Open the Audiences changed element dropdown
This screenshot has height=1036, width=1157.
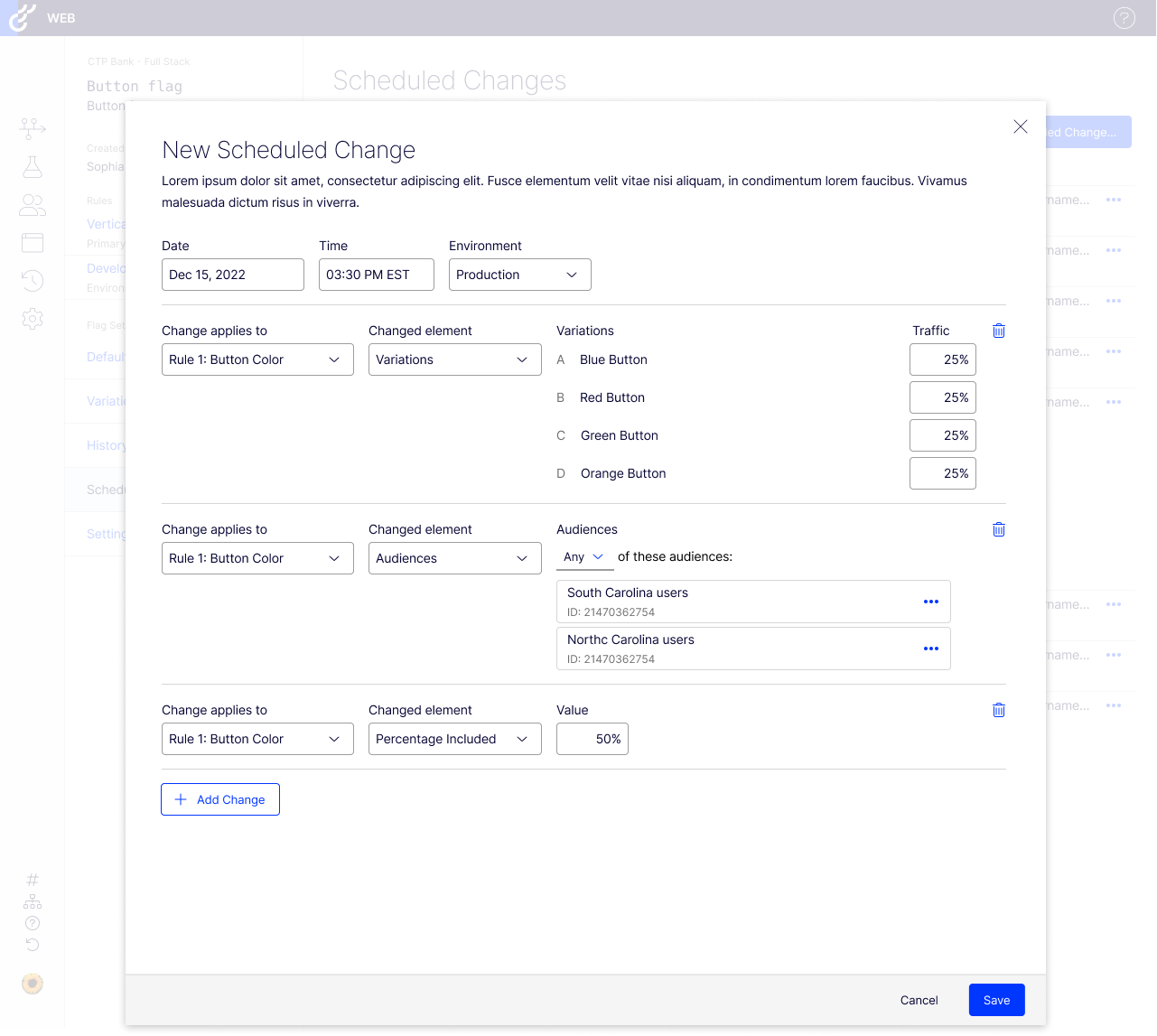click(x=455, y=558)
